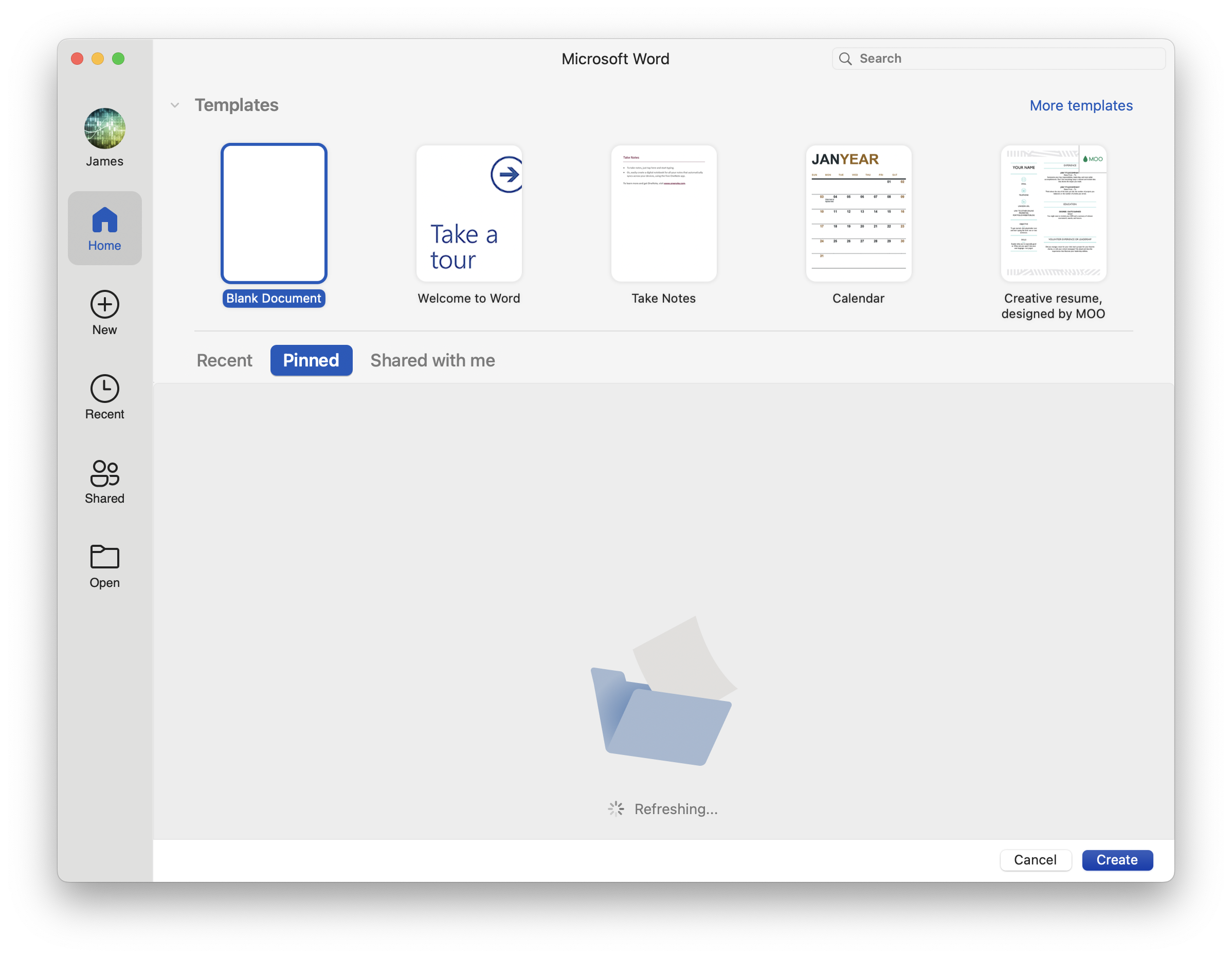Screen dimensions: 1232x958
Task: Click the Create button
Action: (1117, 860)
